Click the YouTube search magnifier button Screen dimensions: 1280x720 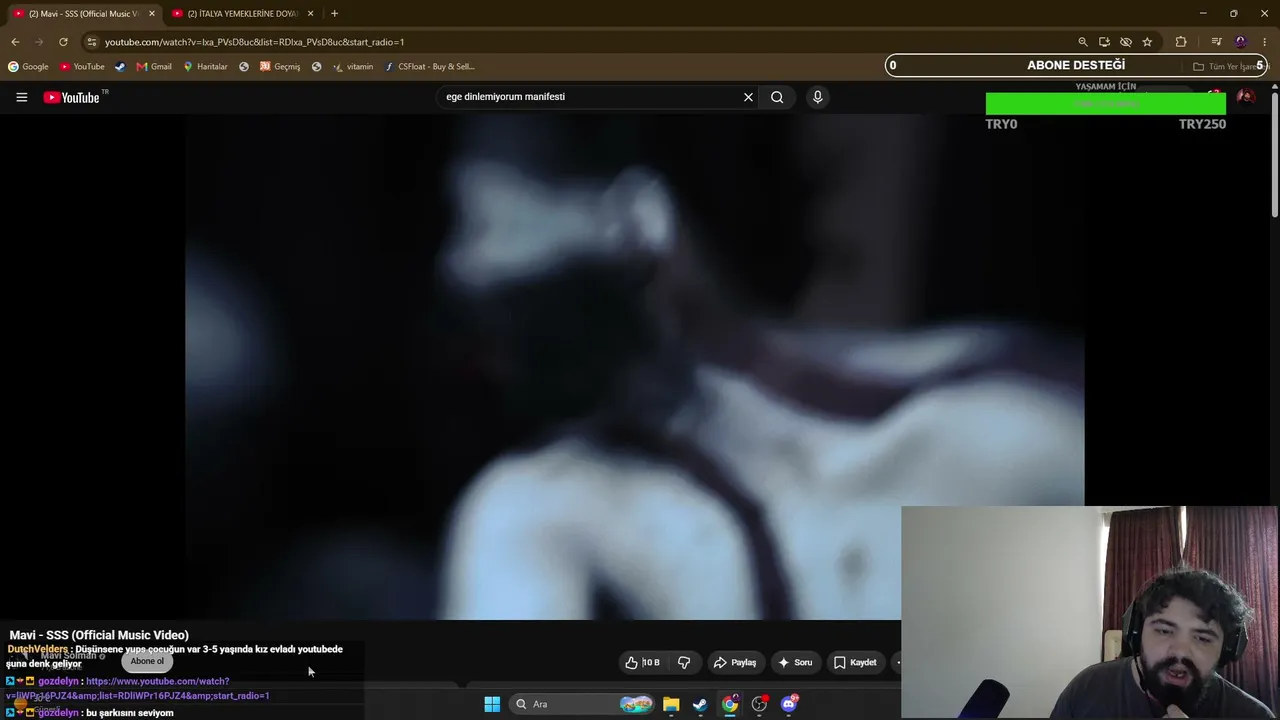[x=777, y=97]
